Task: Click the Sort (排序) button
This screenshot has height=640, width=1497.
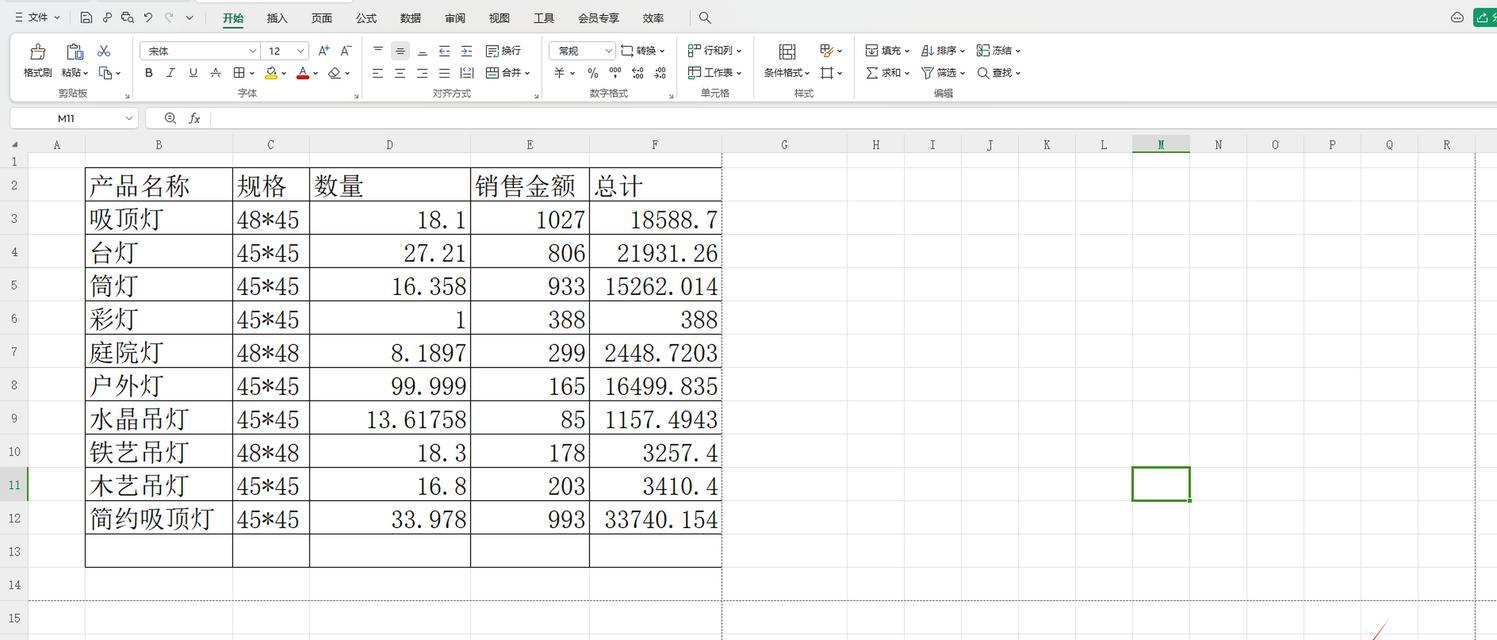Action: (943, 50)
